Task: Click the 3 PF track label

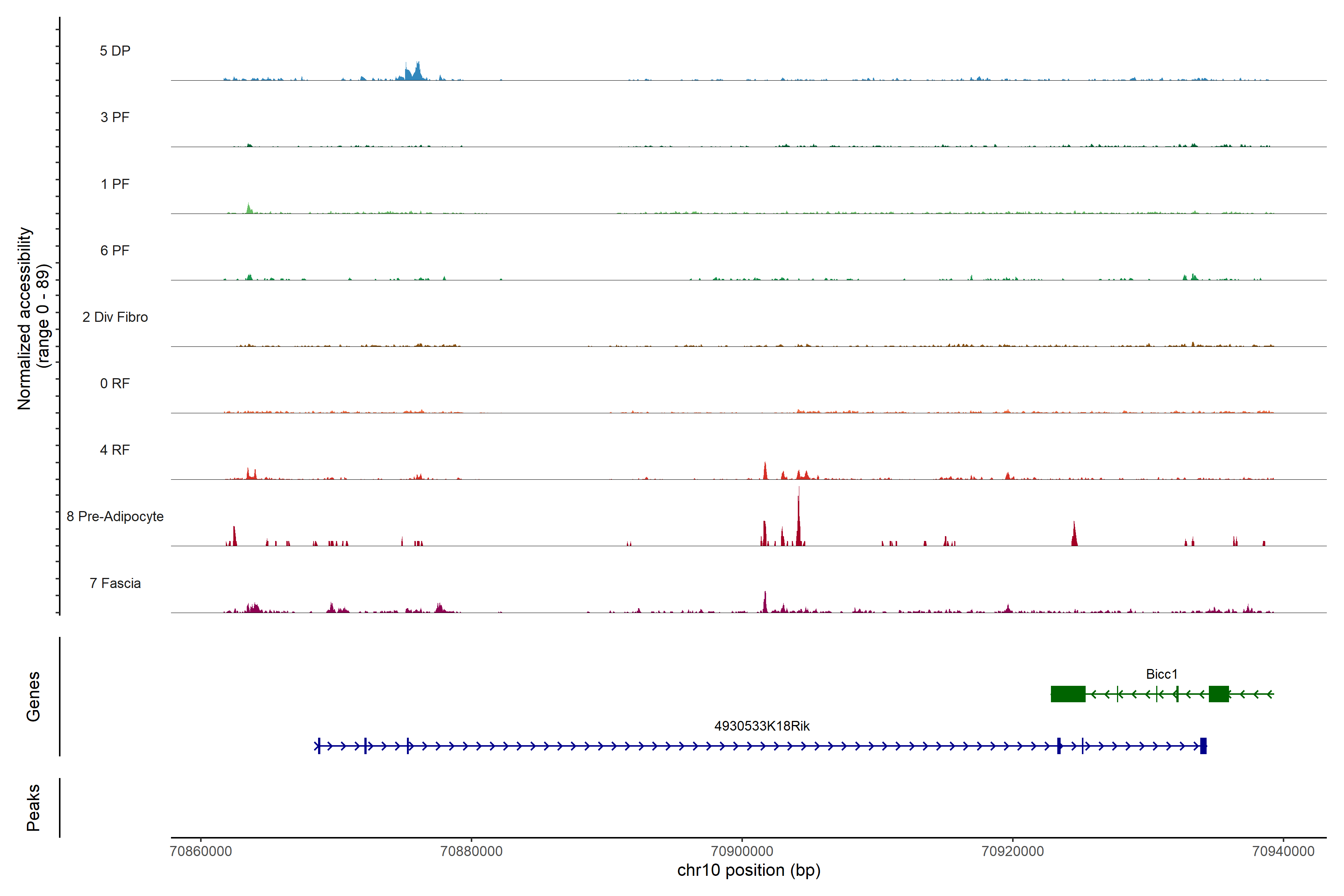Action: [115, 117]
